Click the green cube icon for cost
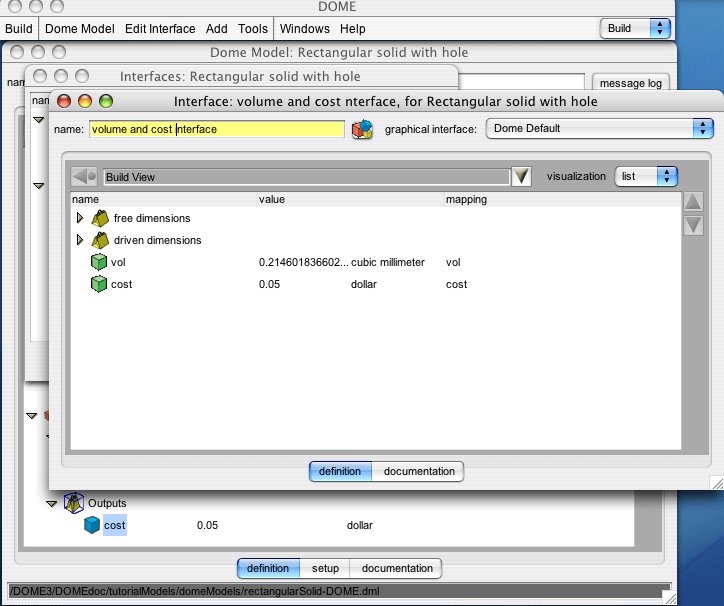This screenshot has height=606, width=724. pos(99,284)
